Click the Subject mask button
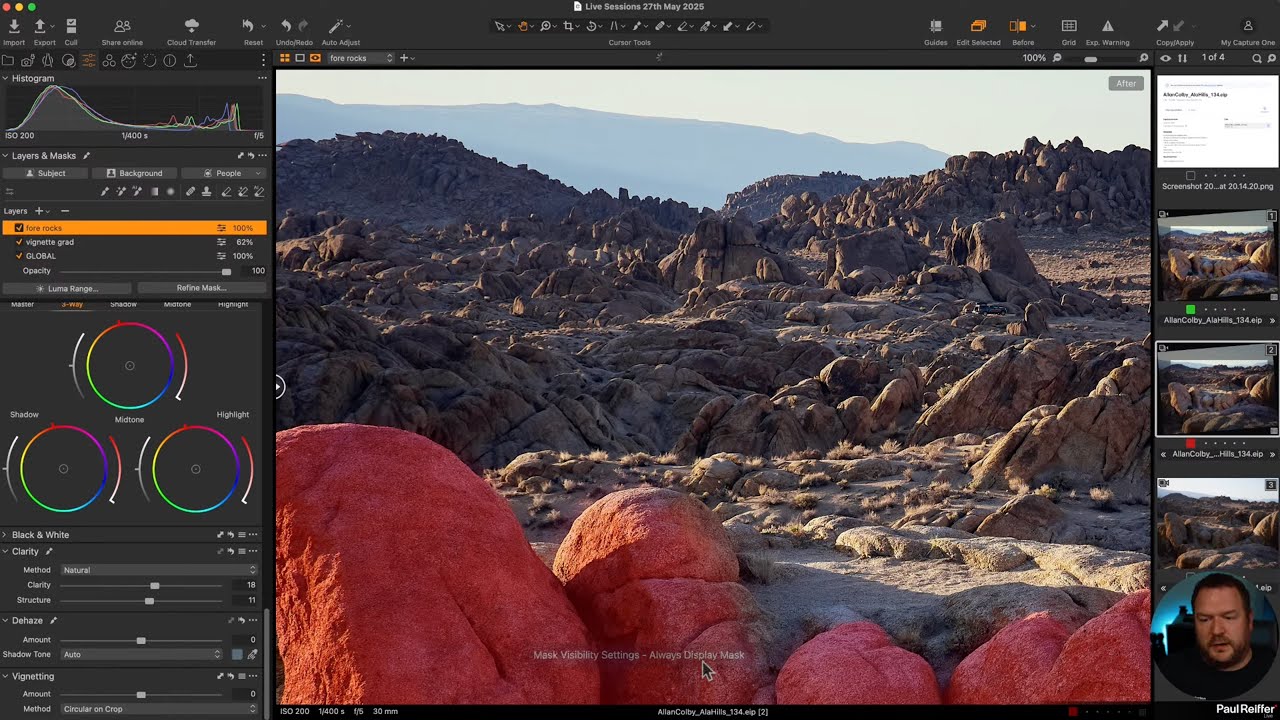Image resolution: width=1280 pixels, height=720 pixels. click(45, 173)
